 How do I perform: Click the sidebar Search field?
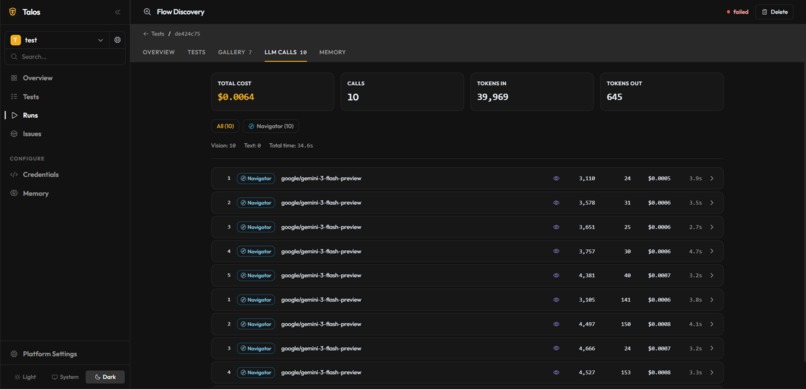tap(65, 57)
